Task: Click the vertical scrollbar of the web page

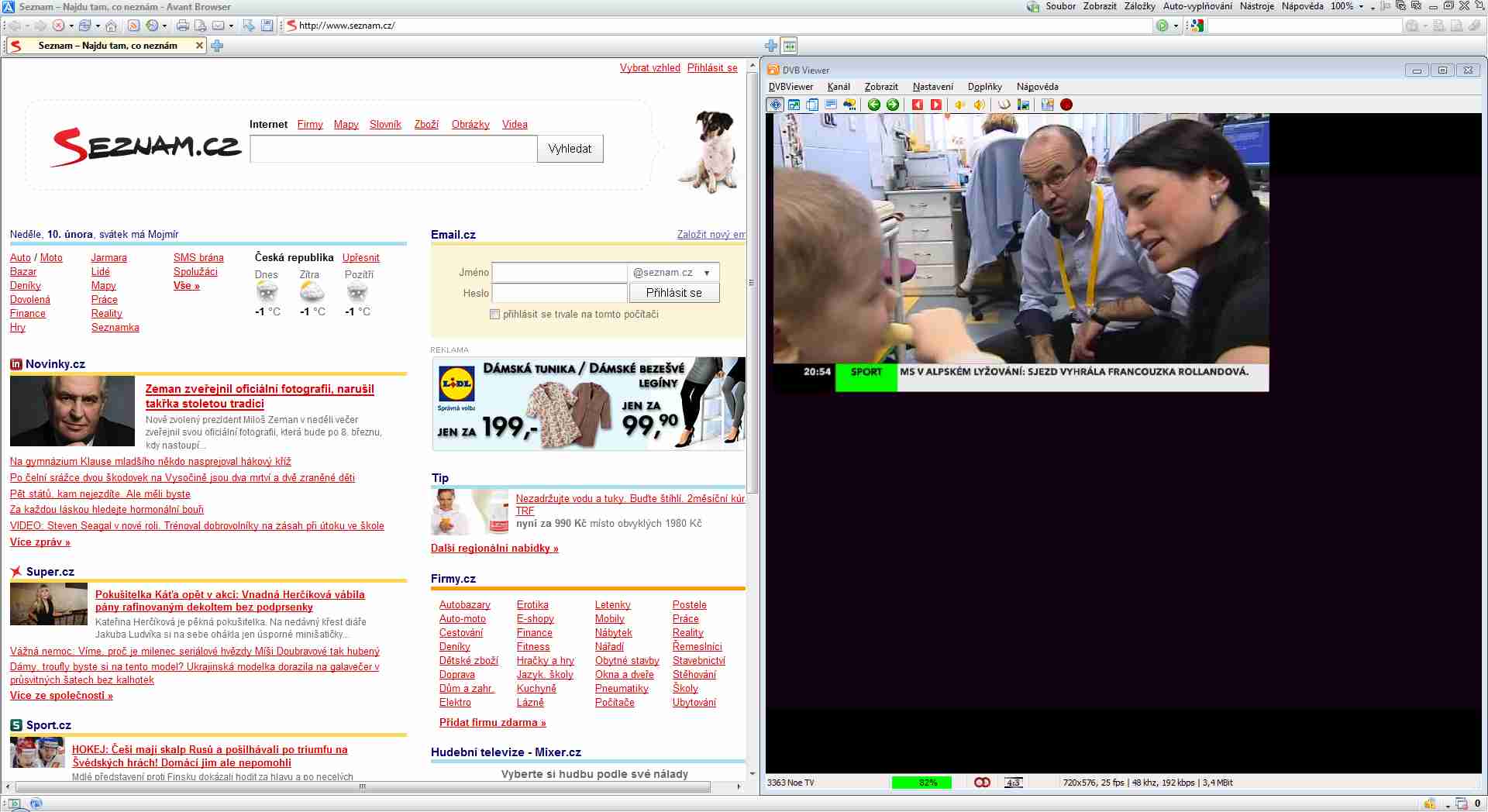Action: [751, 282]
